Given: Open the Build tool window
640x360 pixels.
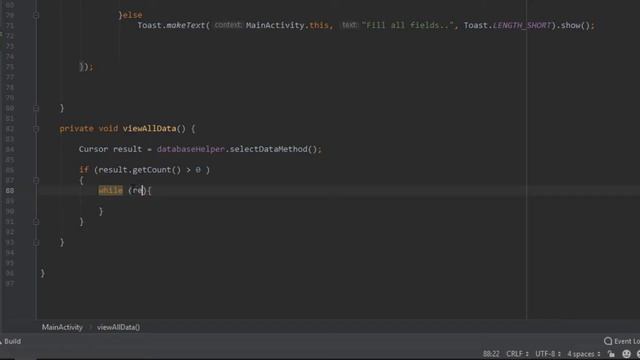Looking at the screenshot, I should (x=12, y=341).
